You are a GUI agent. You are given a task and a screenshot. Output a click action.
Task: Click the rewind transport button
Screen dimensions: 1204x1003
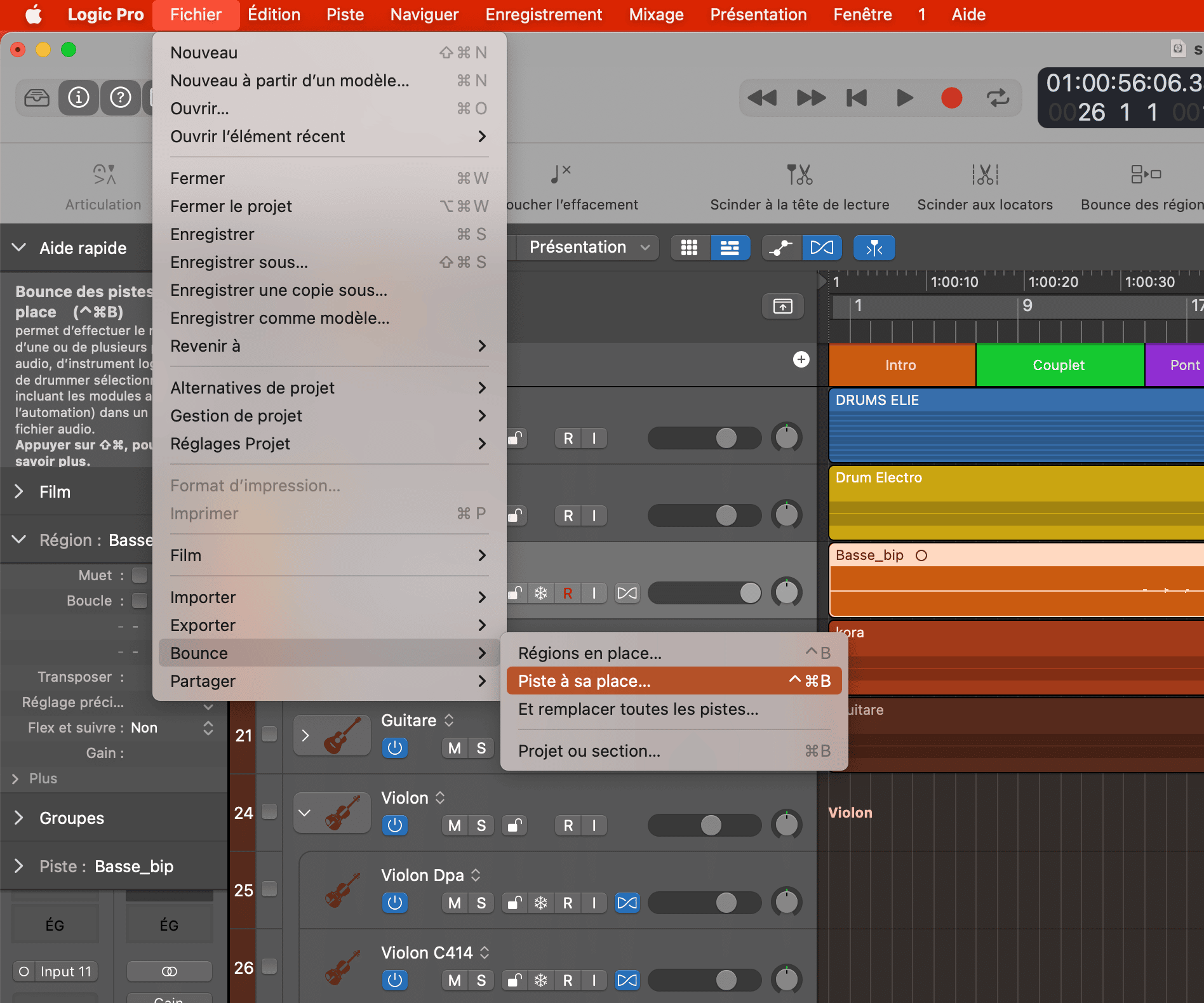pyautogui.click(x=761, y=98)
